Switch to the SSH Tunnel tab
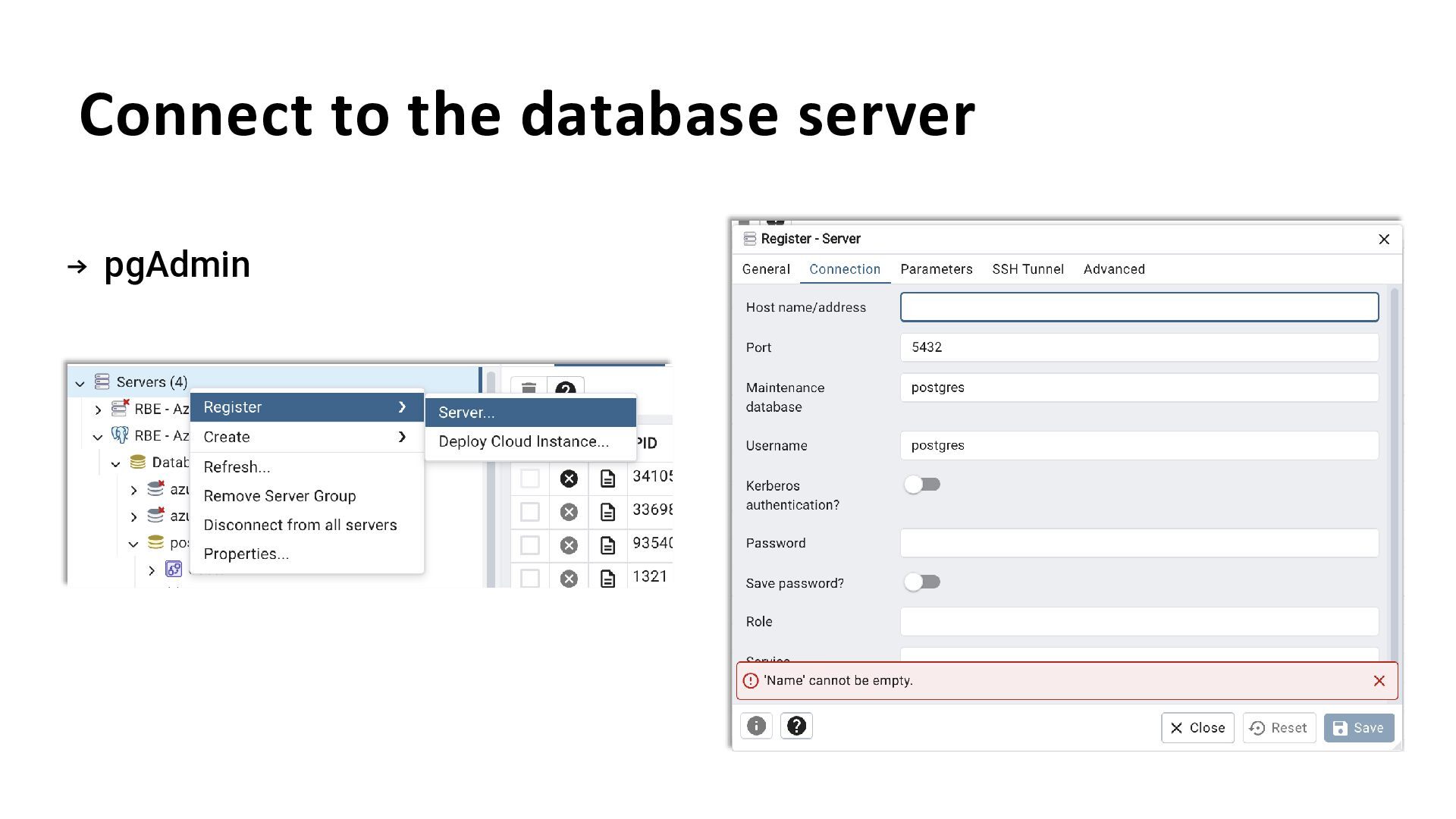Screen dimensions: 1456x819 (x=1028, y=269)
